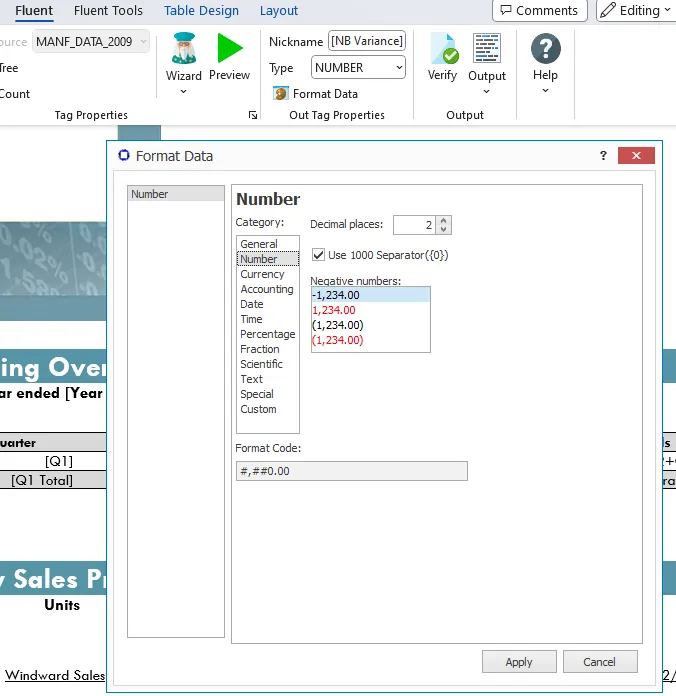Decrease decimal places with down arrow

[x=443, y=229]
